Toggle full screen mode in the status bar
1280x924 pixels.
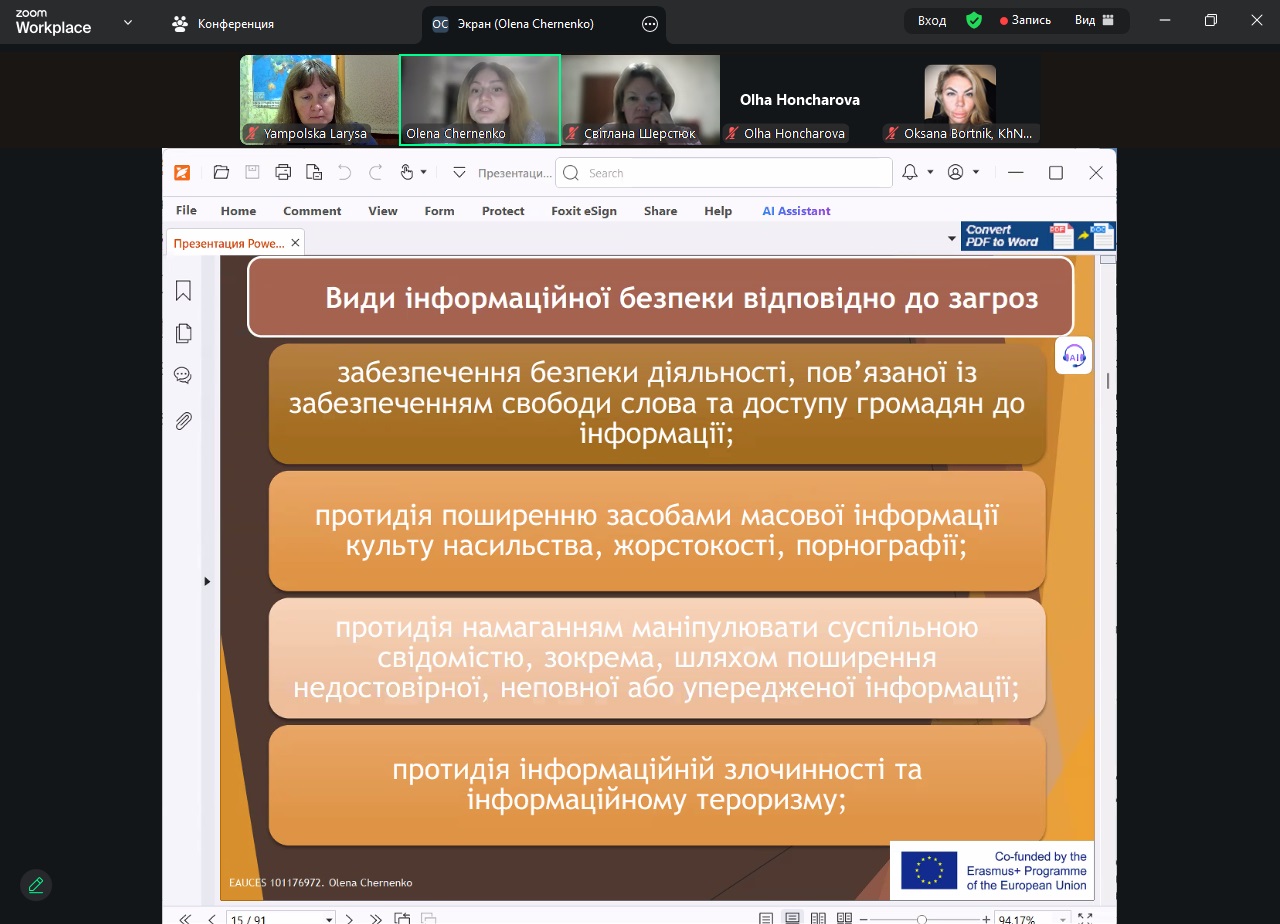click(x=1085, y=918)
